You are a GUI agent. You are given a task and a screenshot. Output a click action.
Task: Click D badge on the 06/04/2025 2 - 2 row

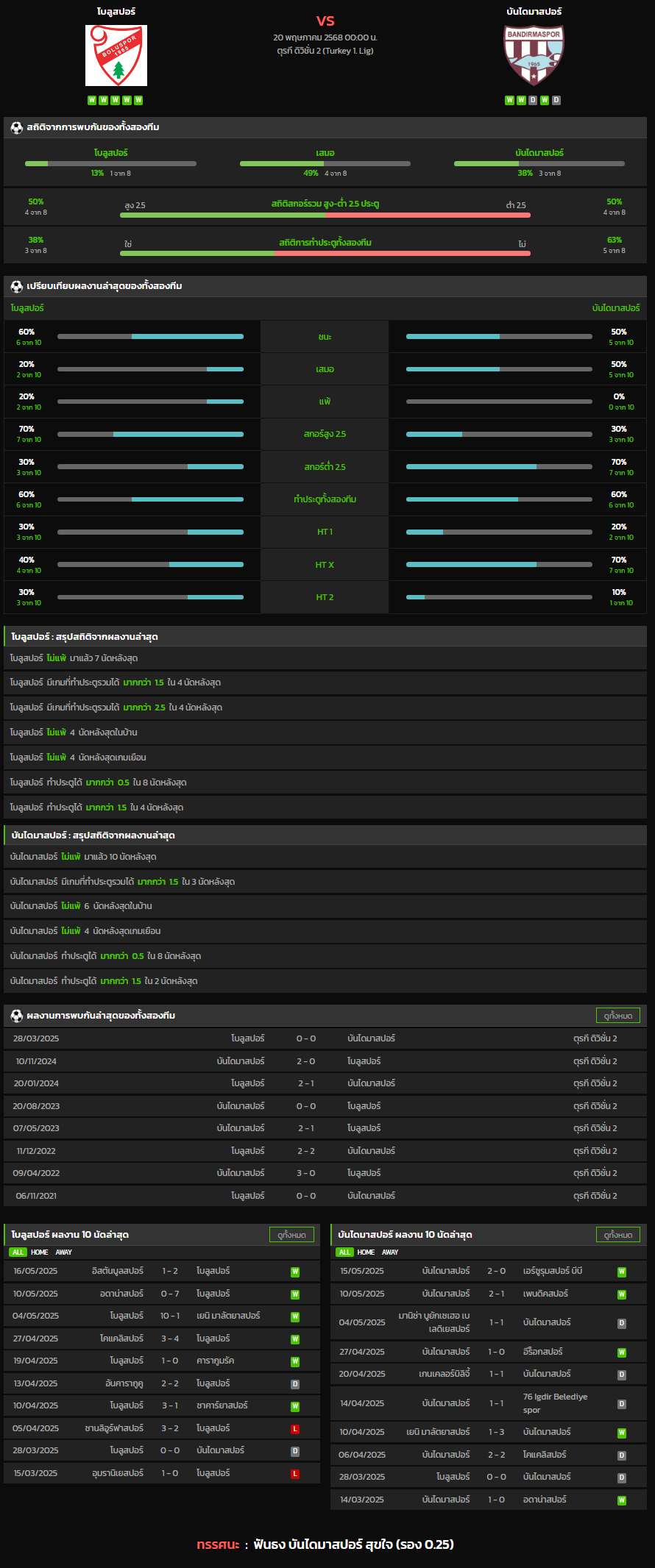coord(622,1455)
